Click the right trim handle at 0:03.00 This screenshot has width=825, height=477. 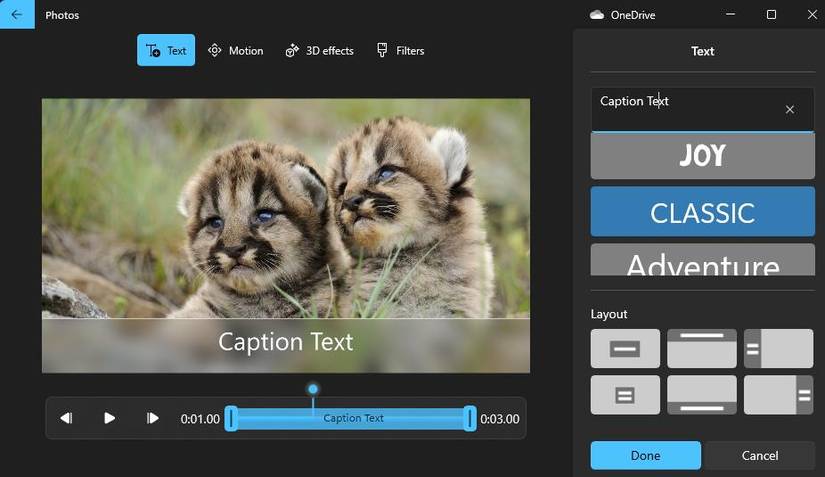(x=470, y=419)
